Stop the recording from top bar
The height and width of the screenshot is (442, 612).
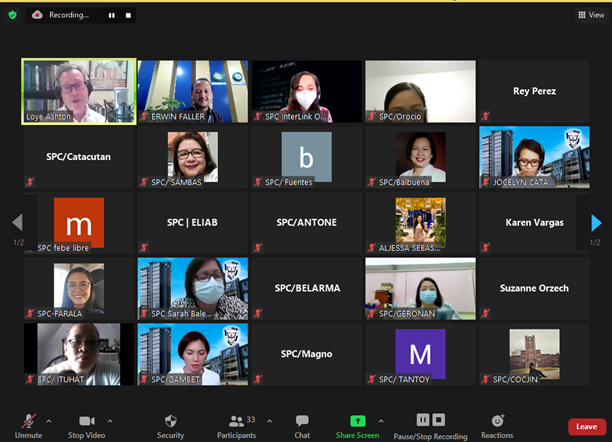tap(128, 15)
